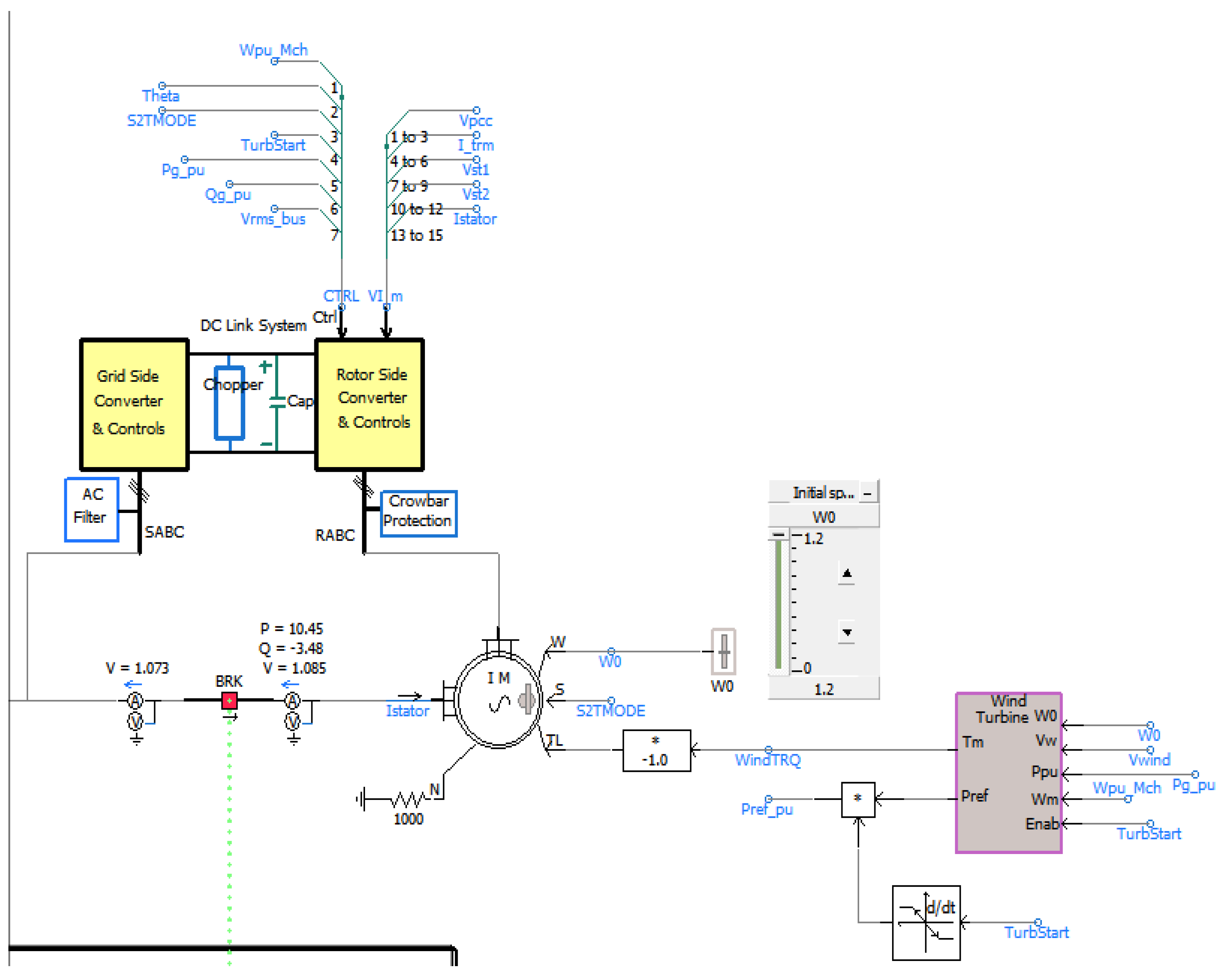The height and width of the screenshot is (980, 1225).
Task: Open the Rotor Side Converter block
Action: (369, 404)
